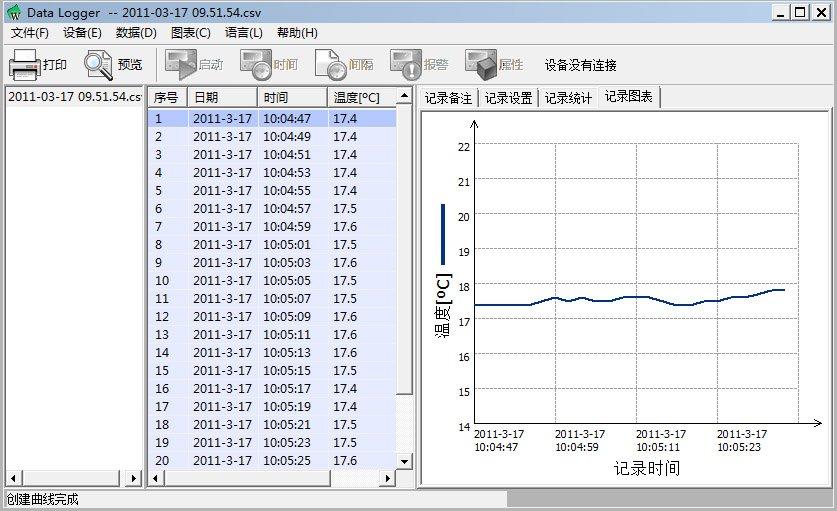Click chart x-axis label 10:05:23
This screenshot has width=837, height=511.
[x=739, y=447]
